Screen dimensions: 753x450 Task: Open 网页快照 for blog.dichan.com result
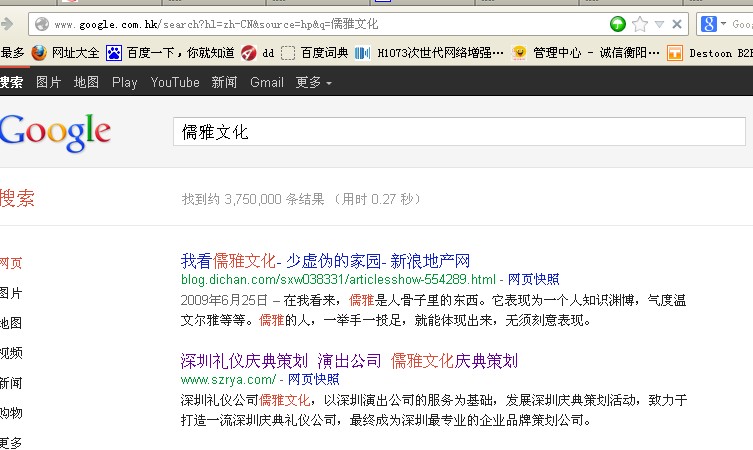tap(534, 279)
